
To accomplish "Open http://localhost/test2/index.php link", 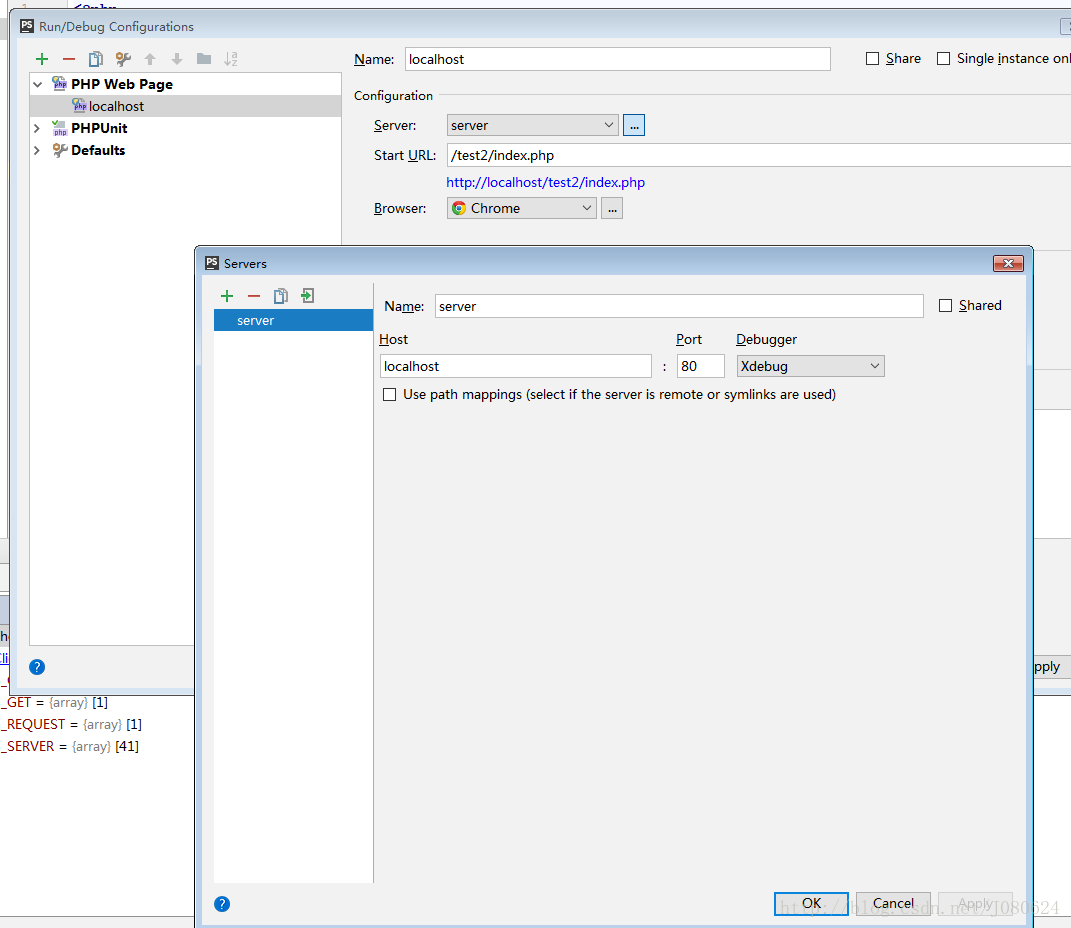I will click(545, 182).
